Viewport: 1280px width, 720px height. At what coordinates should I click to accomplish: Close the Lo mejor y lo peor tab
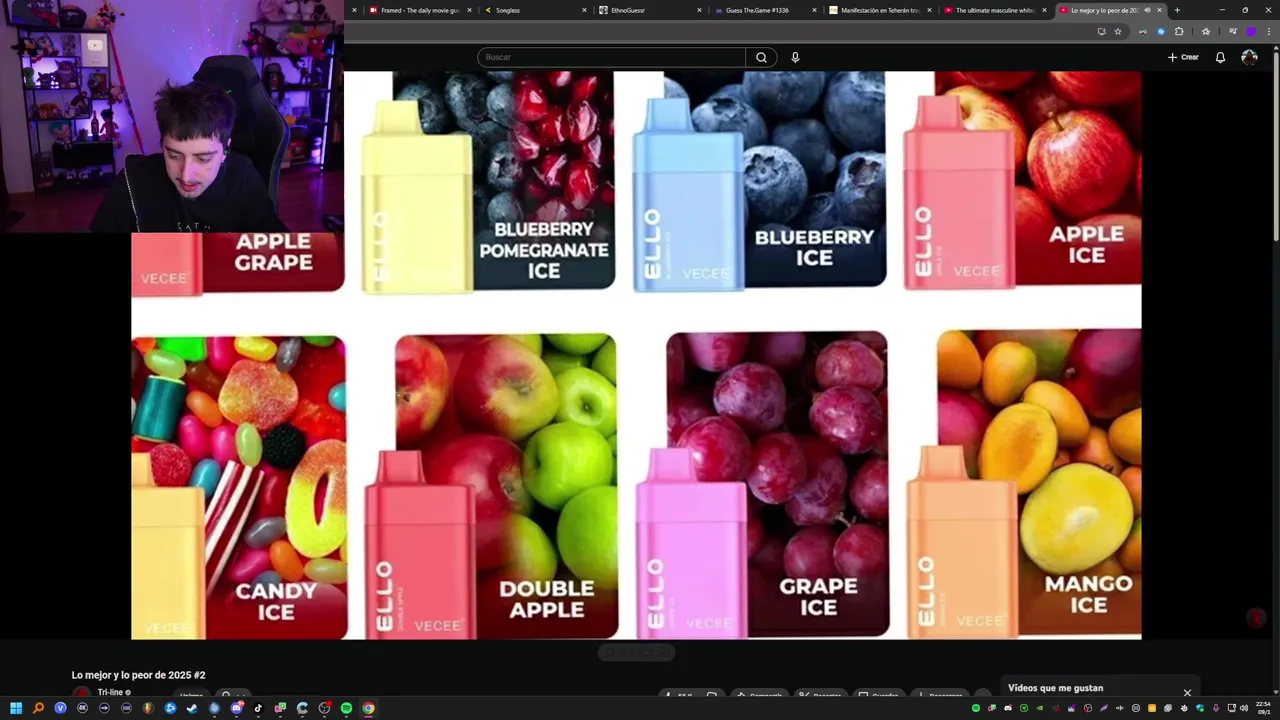pyautogui.click(x=1159, y=10)
